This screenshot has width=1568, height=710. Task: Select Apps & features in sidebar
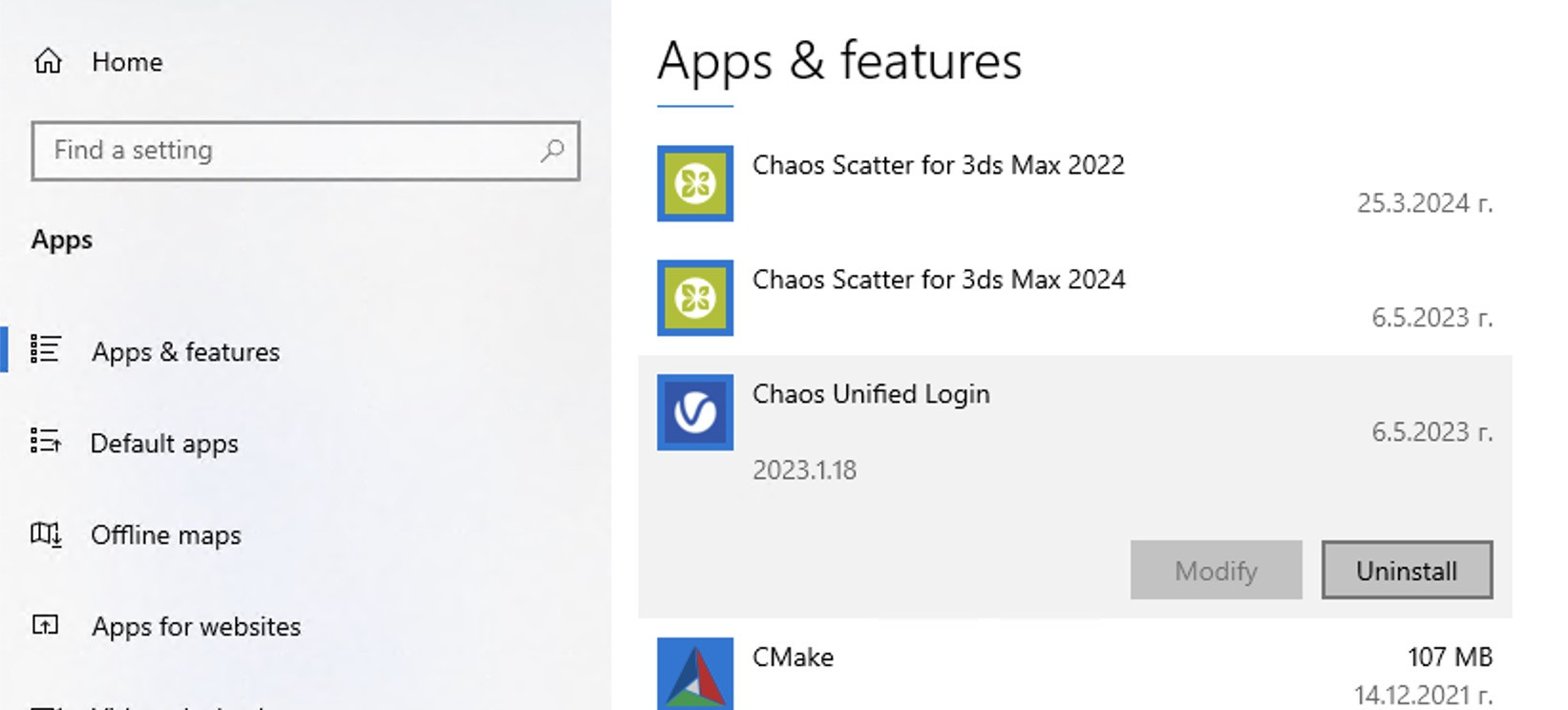(x=185, y=352)
